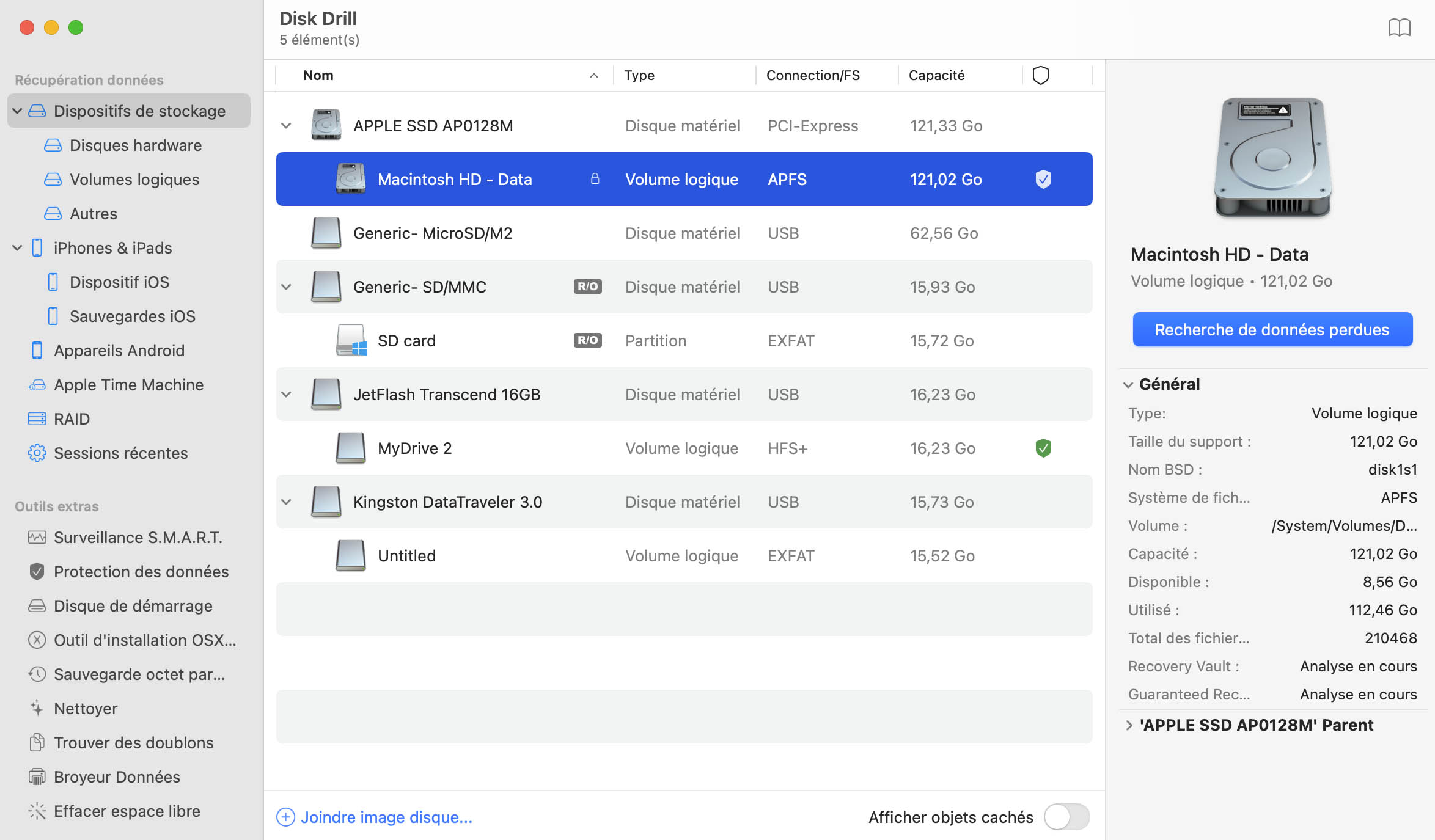Screen dimensions: 1435x840
Task: Open Volumes logiques in sidebar
Action: coord(134,179)
